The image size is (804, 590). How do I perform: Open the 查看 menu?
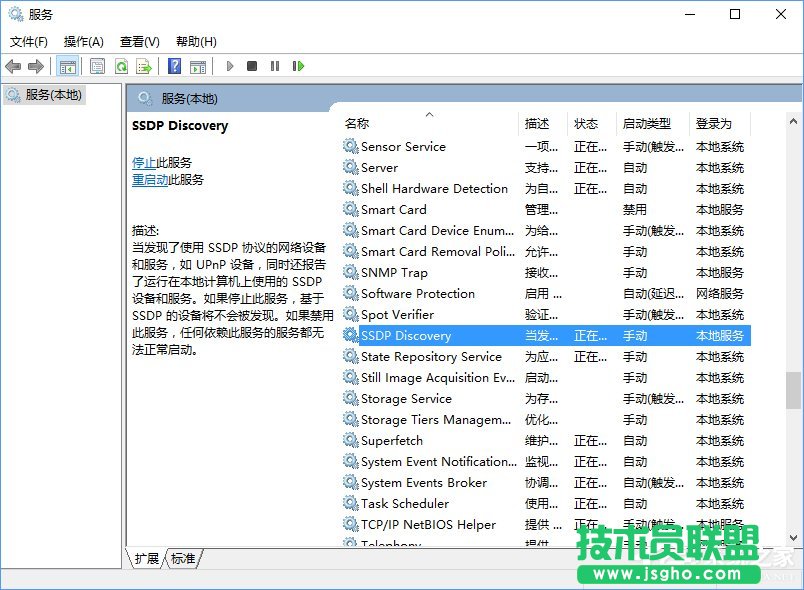tap(139, 42)
